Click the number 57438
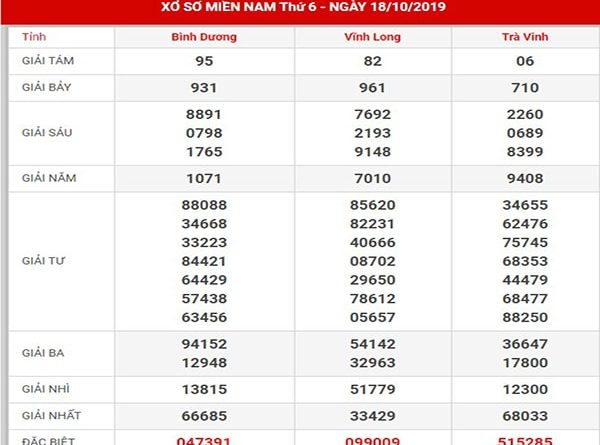Viewport: 600px width, 445px height. (204, 298)
